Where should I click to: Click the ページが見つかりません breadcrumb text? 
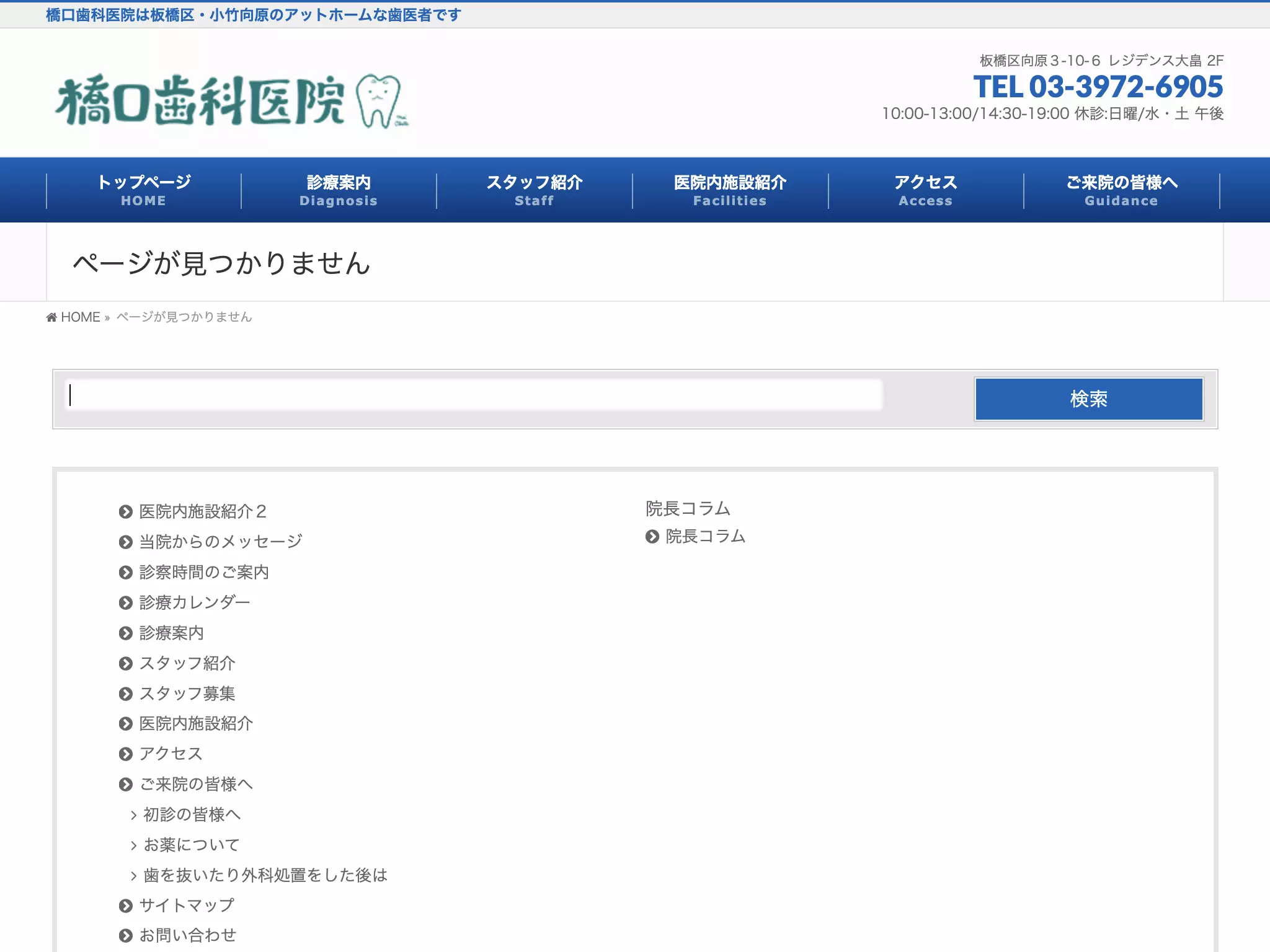184,317
